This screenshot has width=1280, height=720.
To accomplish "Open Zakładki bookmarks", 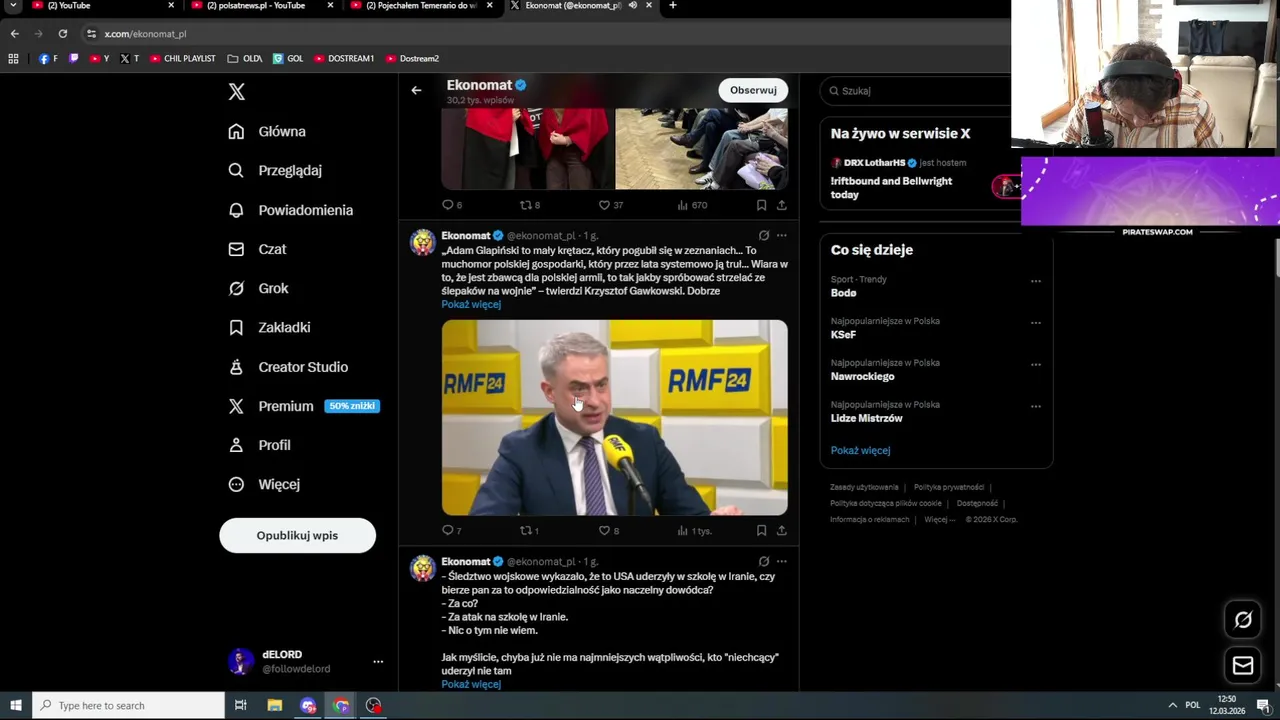I will pyautogui.click(x=269, y=327).
